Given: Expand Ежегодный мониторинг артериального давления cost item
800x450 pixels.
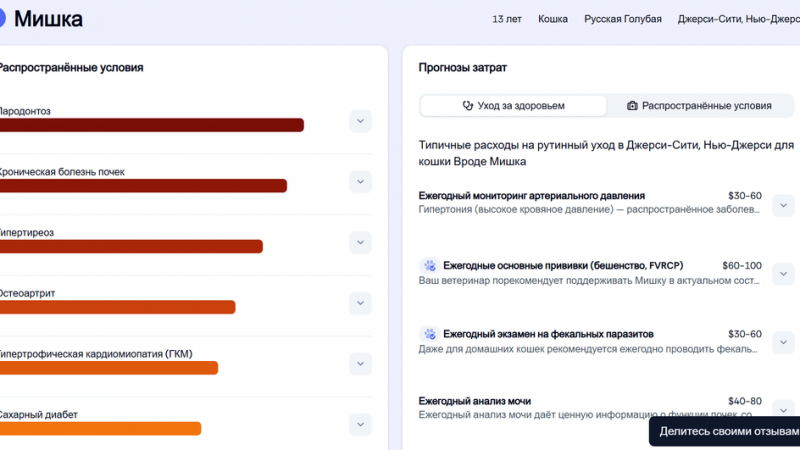Looking at the screenshot, I should [783, 206].
